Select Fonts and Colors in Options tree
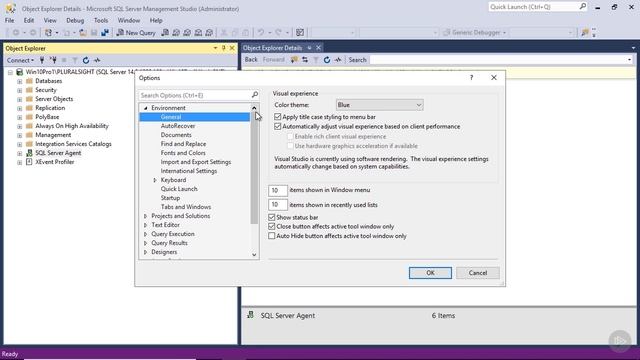 pyautogui.click(x=183, y=153)
